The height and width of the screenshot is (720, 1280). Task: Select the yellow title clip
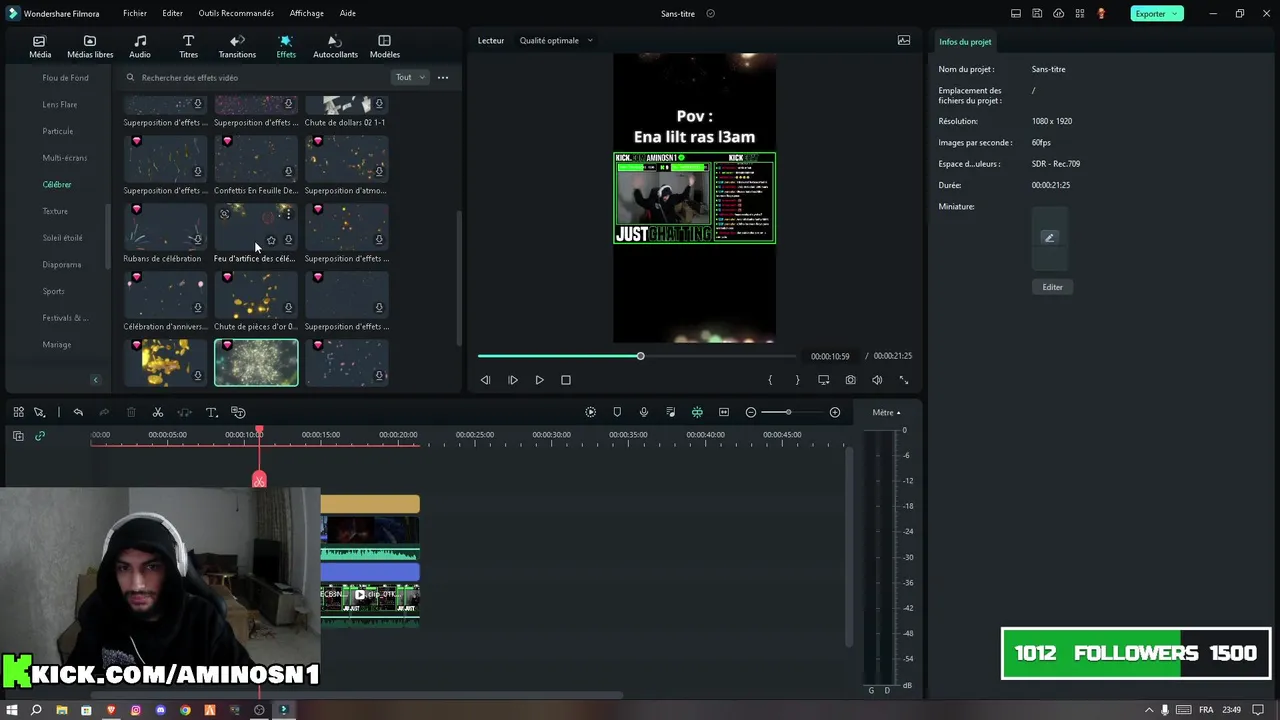[x=370, y=504]
